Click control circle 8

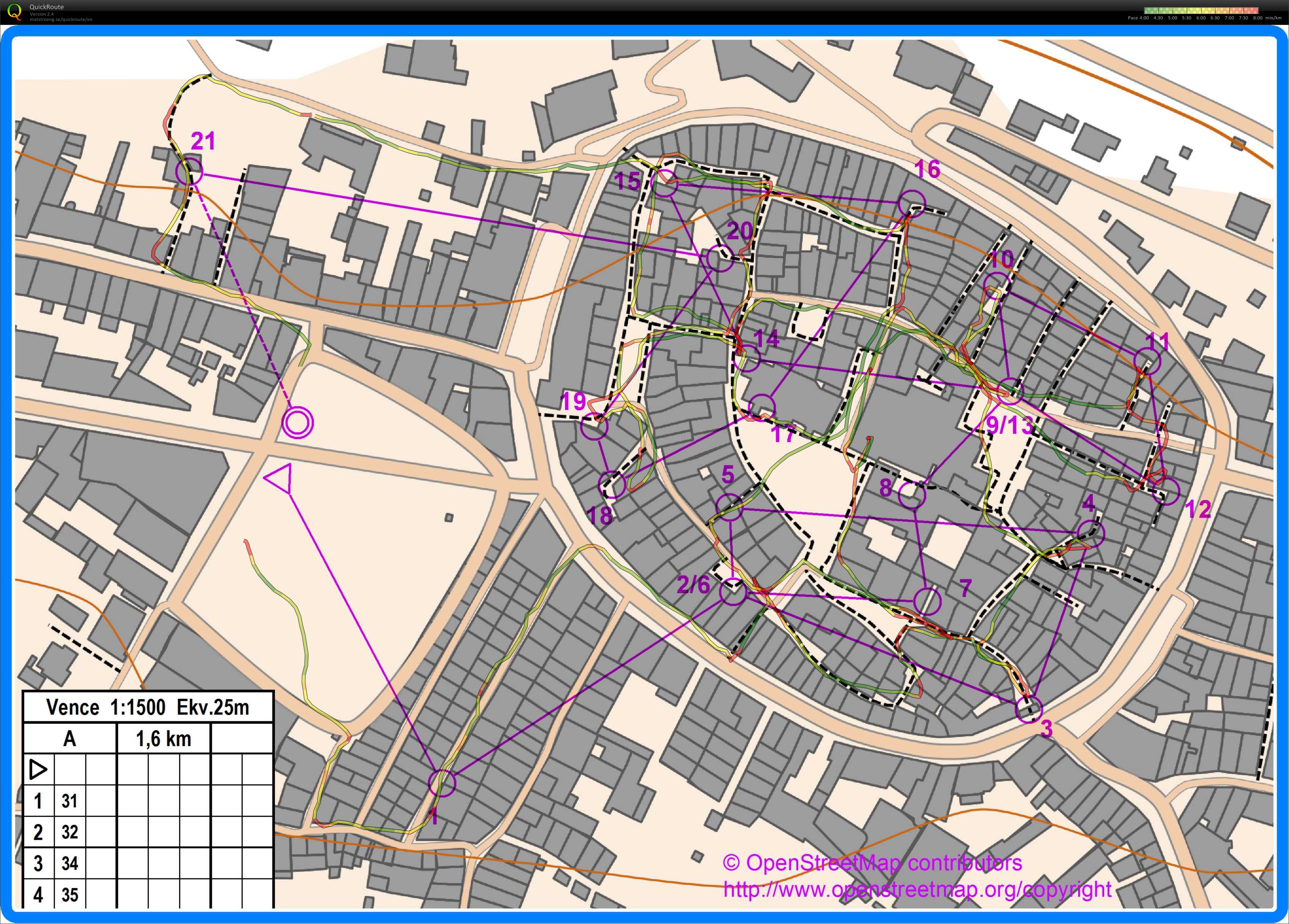click(x=912, y=494)
